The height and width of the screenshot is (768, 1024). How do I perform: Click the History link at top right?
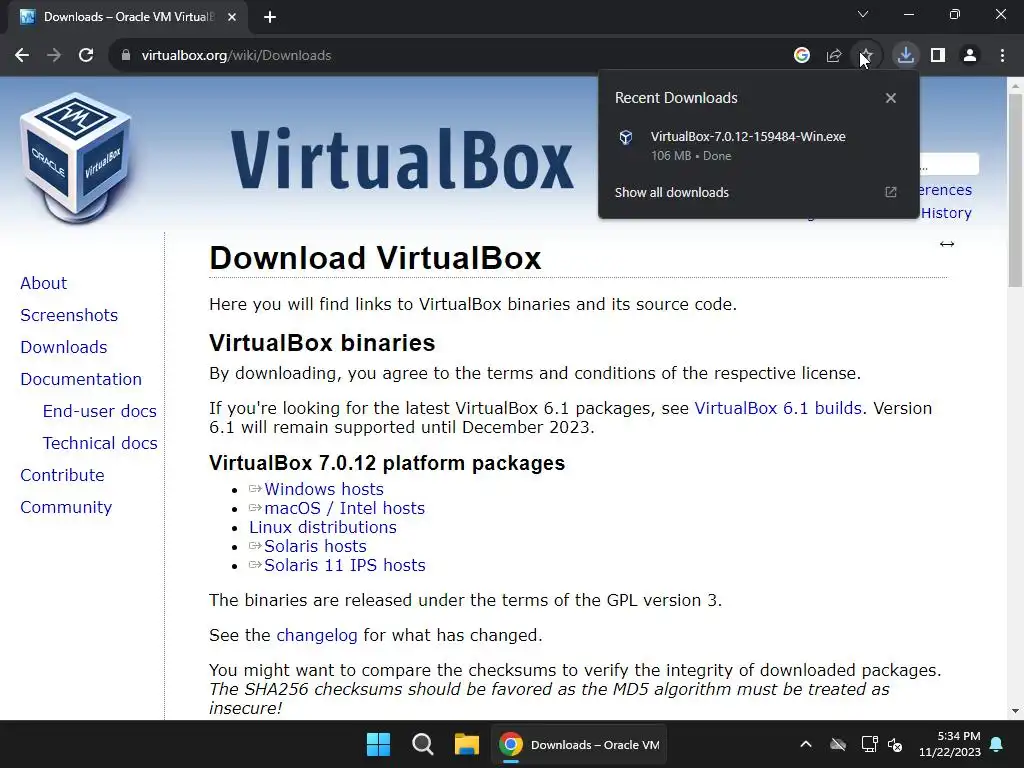(946, 214)
